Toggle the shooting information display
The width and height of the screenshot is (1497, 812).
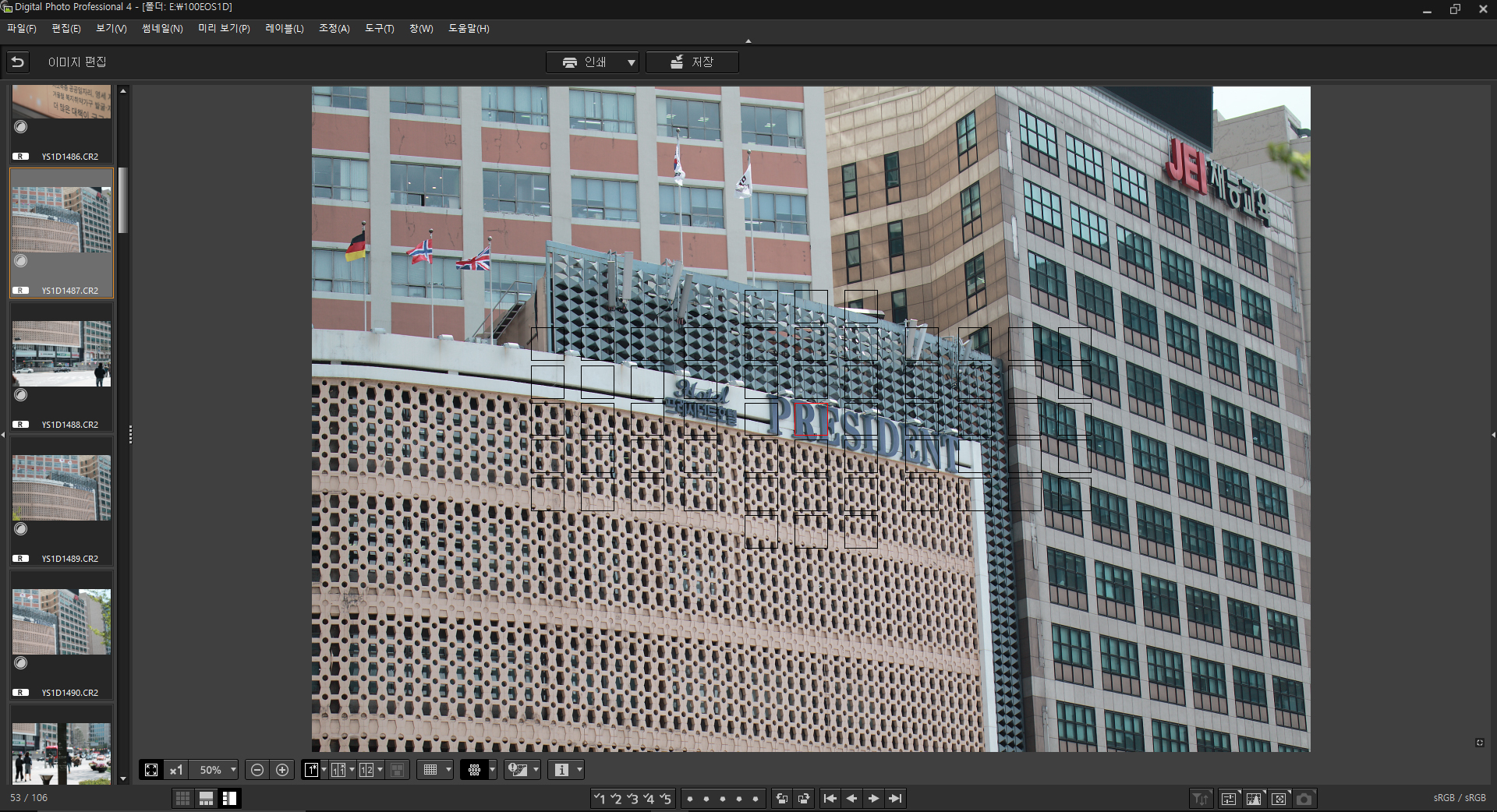tap(561, 770)
